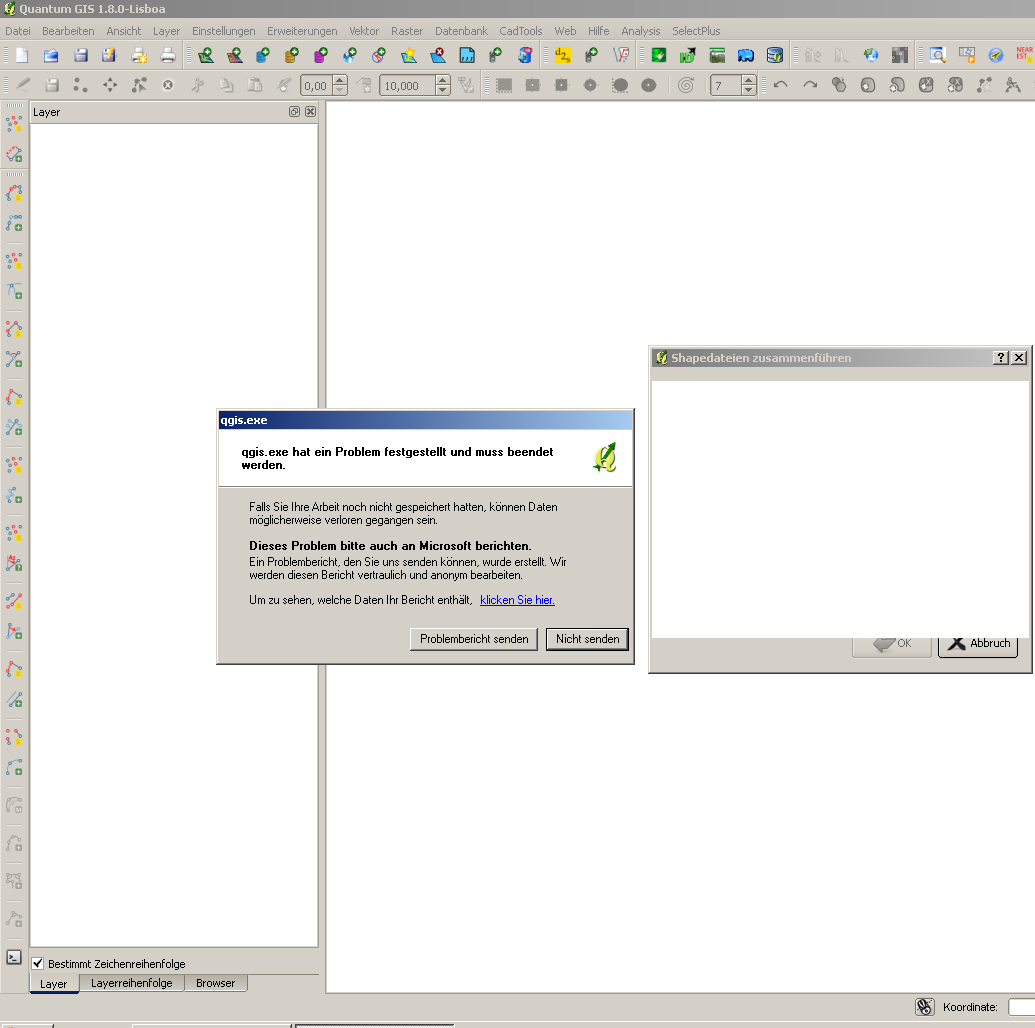1035x1028 pixels.
Task: Click the Open Project folder icon
Action: 51,55
